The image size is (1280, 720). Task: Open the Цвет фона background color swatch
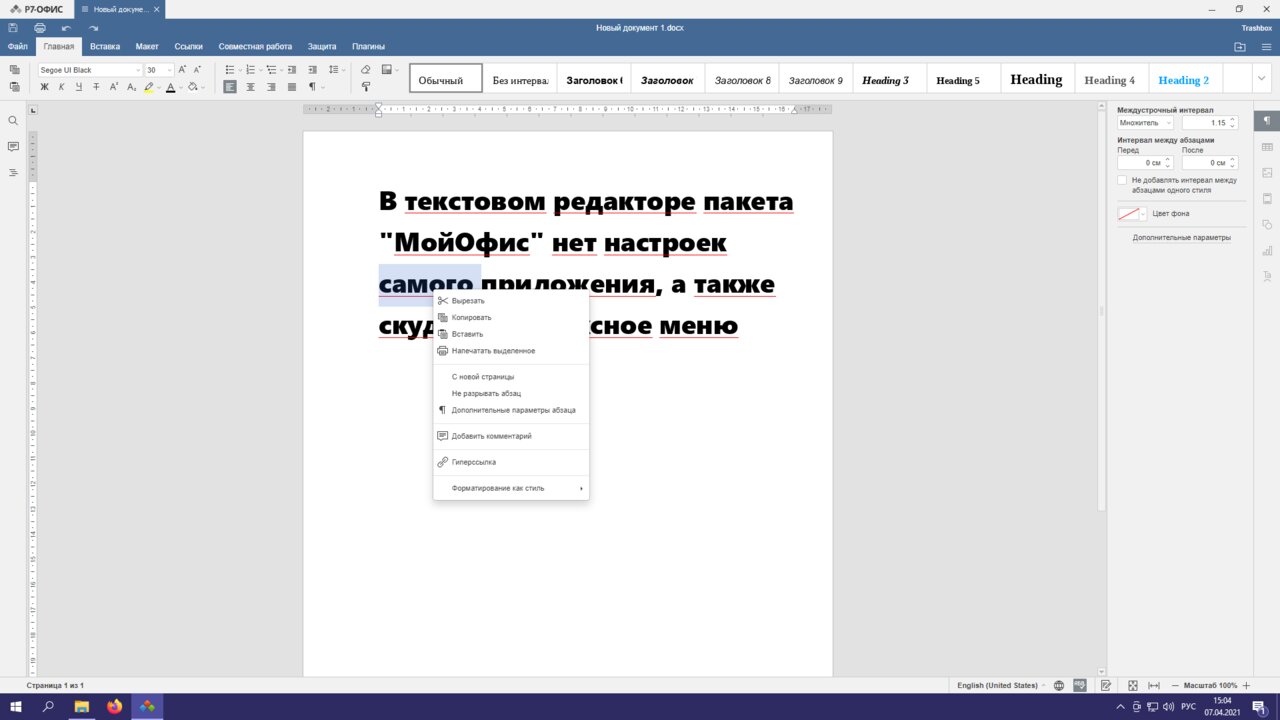click(x=1131, y=214)
